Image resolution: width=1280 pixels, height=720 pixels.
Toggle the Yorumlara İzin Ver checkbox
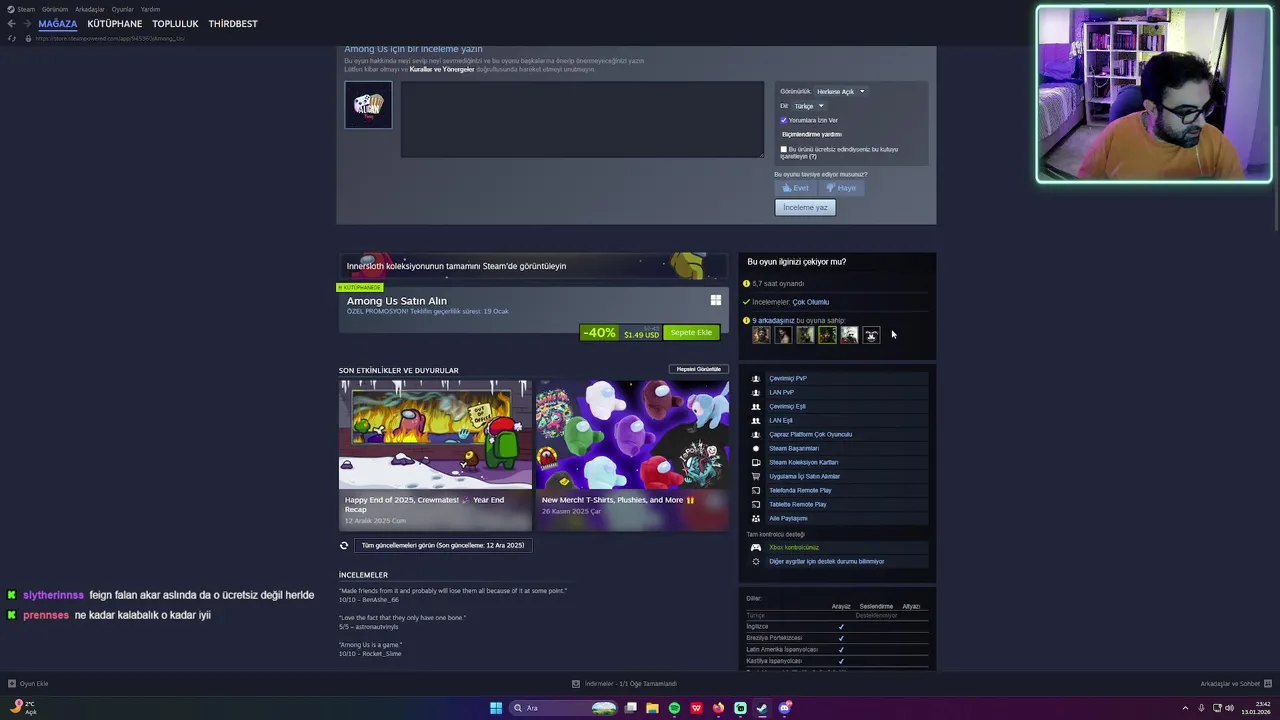[x=783, y=120]
